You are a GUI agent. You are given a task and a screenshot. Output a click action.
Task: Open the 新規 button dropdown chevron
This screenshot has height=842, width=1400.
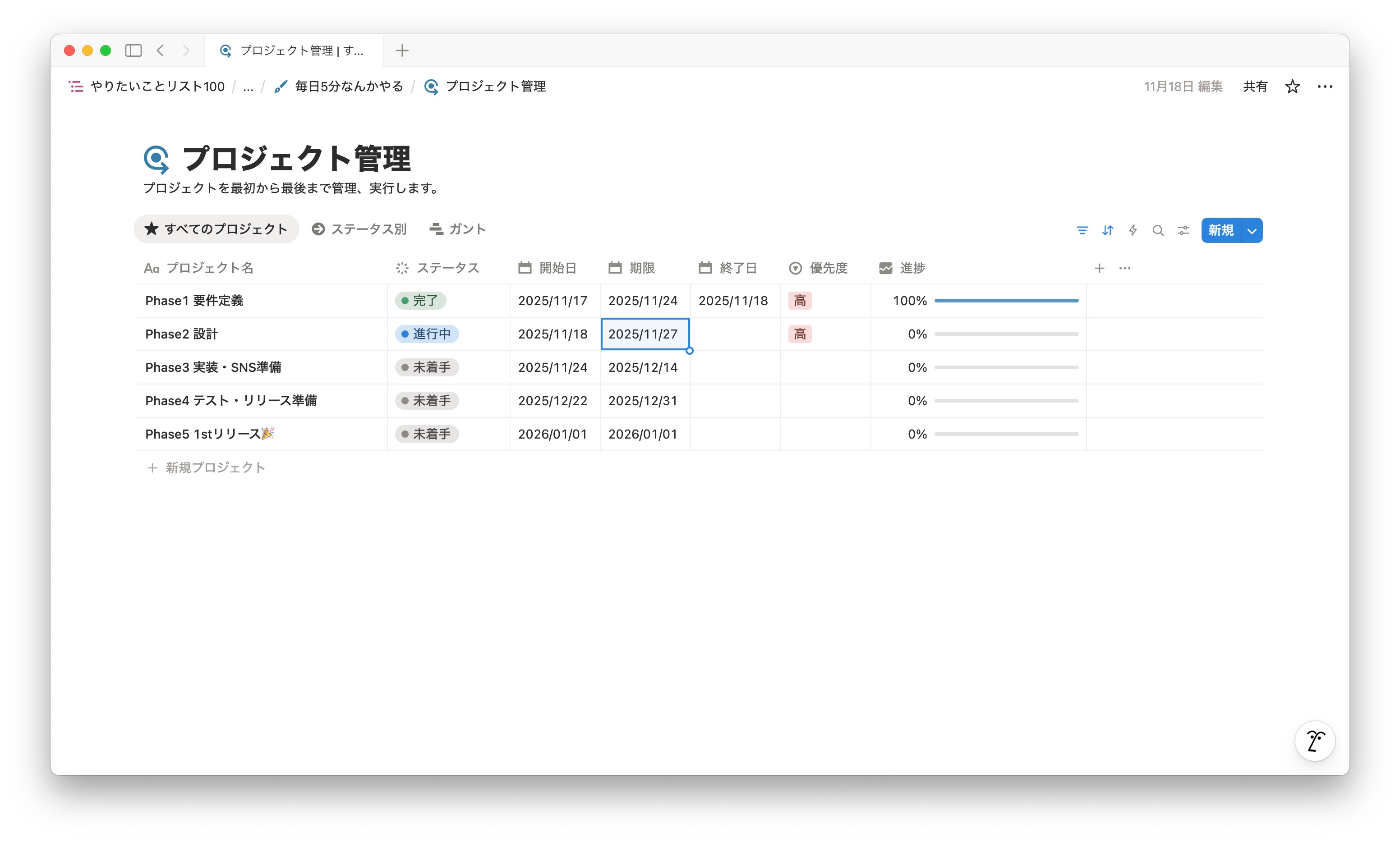[x=1251, y=230]
